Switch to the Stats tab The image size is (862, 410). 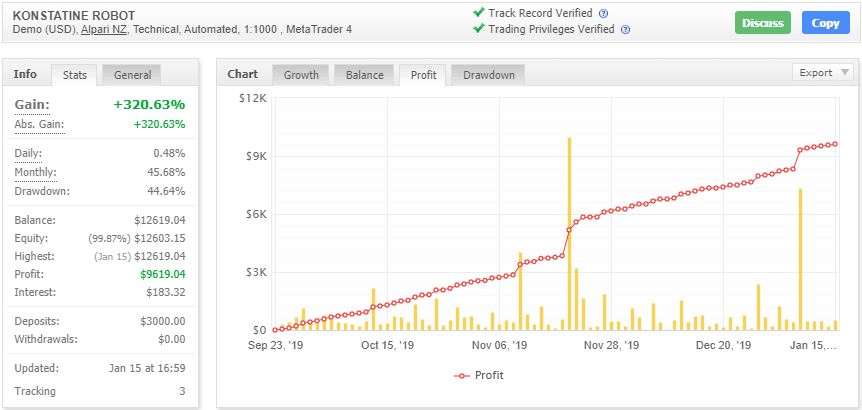[x=75, y=75]
